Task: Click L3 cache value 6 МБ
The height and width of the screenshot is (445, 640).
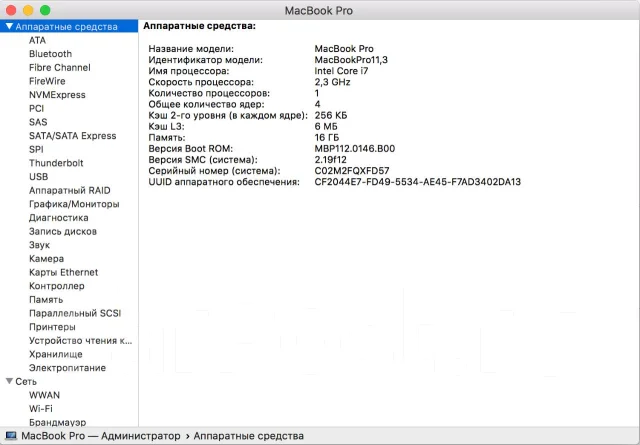Action: pyautogui.click(x=325, y=127)
